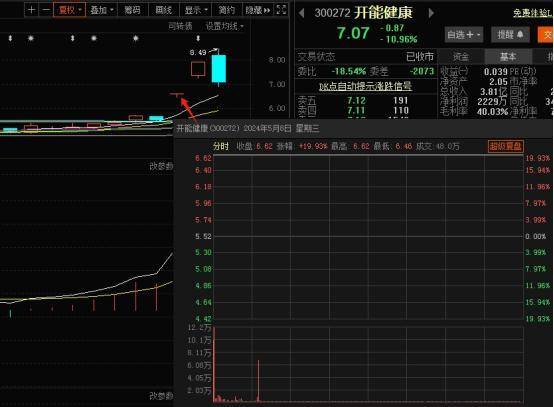Go to next stock with right arrow
The height and width of the screenshot is (407, 554).
click(431, 13)
